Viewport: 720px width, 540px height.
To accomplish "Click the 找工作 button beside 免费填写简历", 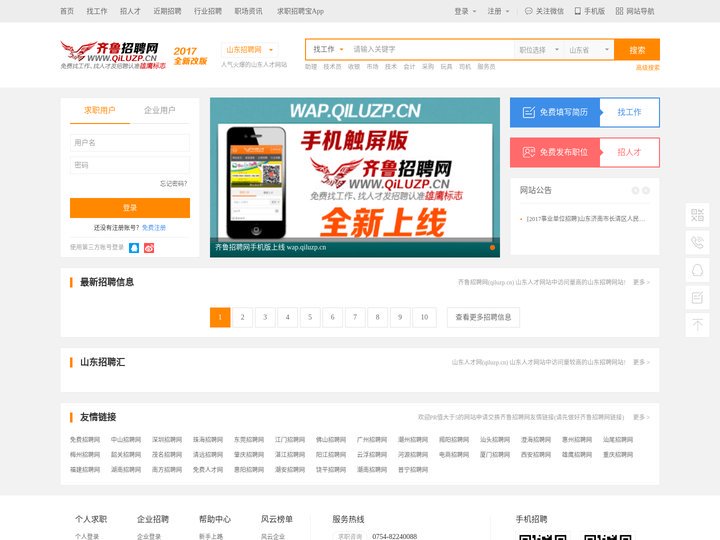I will click(x=629, y=112).
